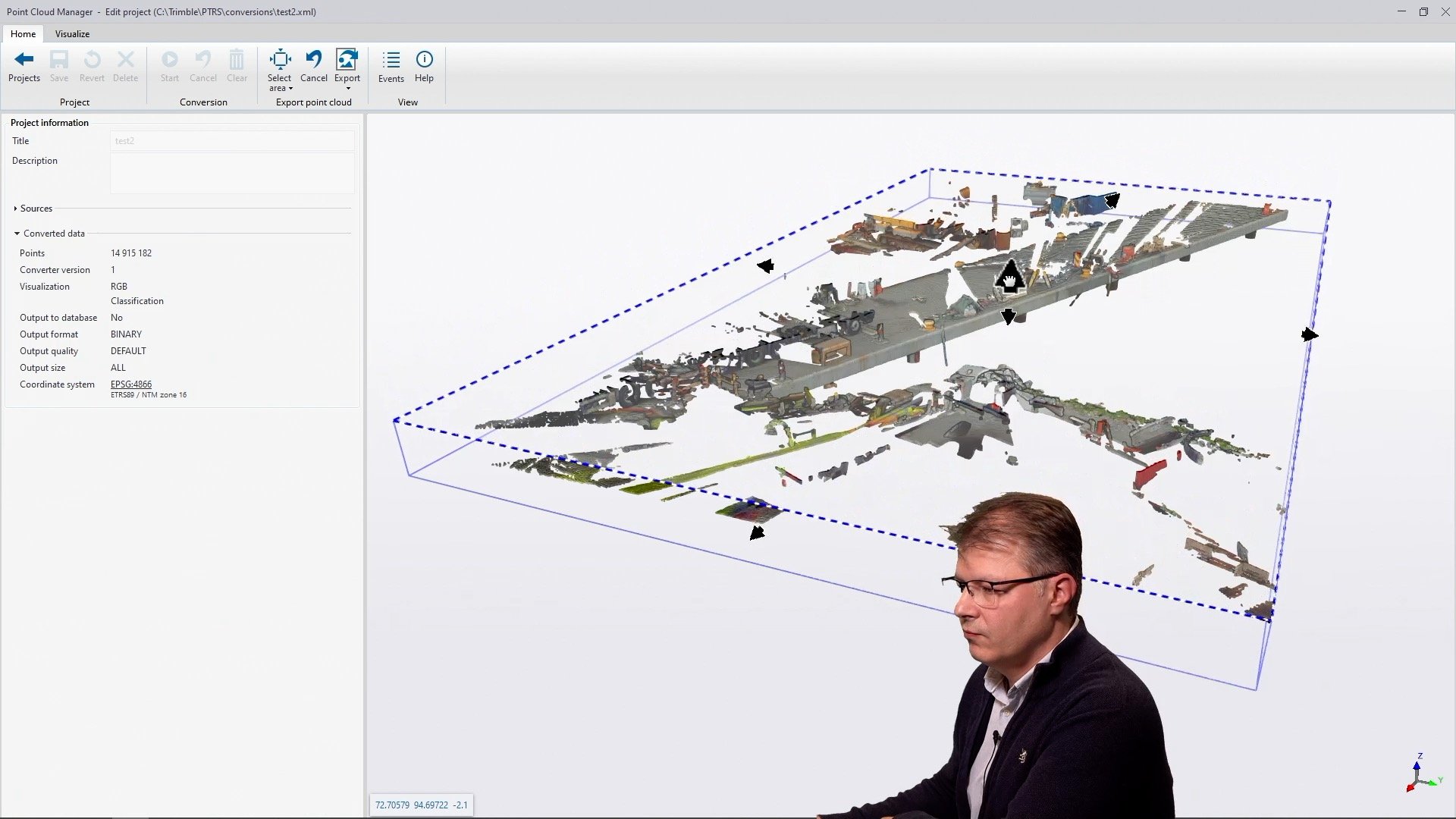
Task: Click the Clear conversion icon
Action: pyautogui.click(x=237, y=59)
